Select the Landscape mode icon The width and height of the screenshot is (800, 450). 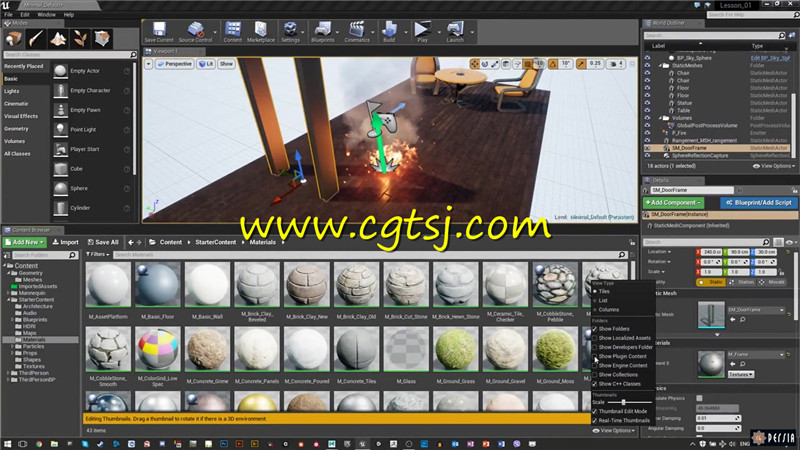tap(58, 38)
